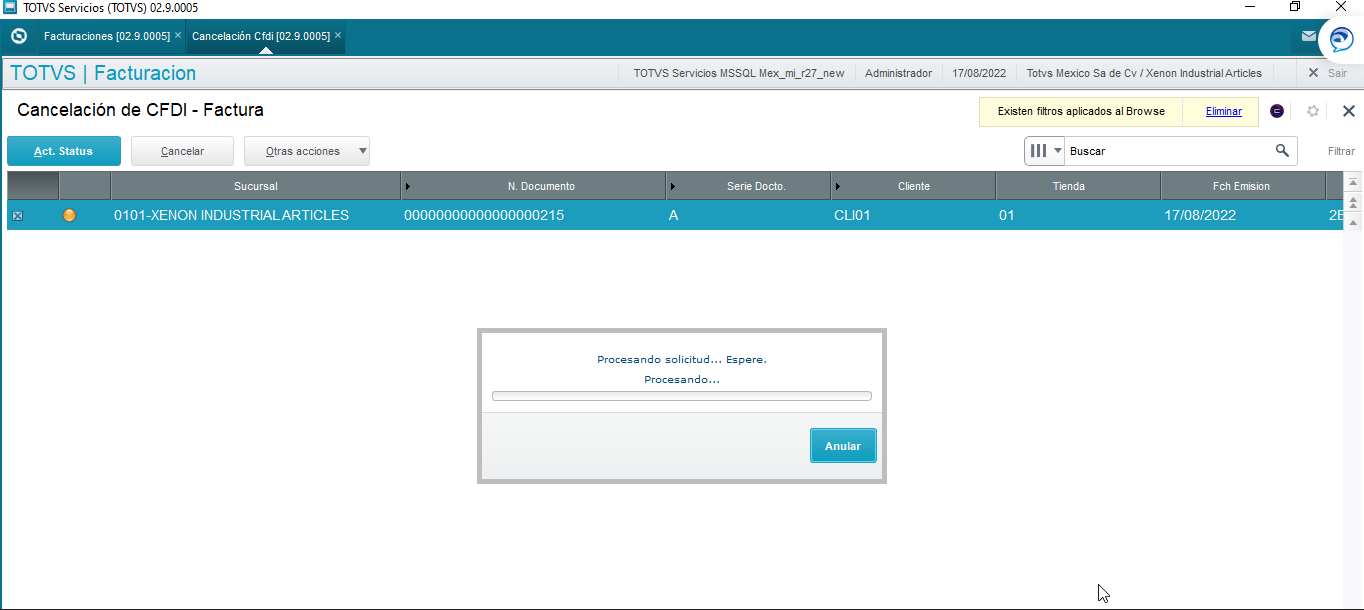This screenshot has width=1364, height=610.
Task: Click the orange status indicator in the row
Action: (69, 215)
